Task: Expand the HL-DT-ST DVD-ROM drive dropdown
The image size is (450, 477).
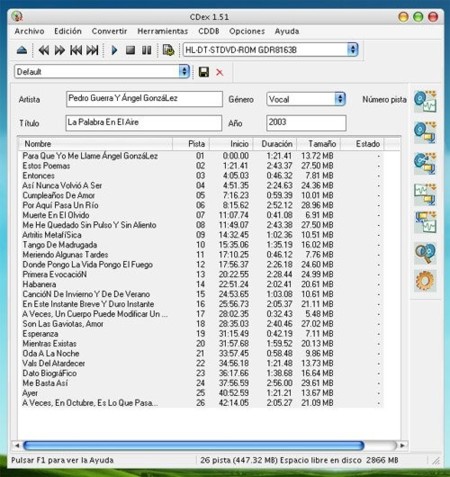Action: (352, 50)
